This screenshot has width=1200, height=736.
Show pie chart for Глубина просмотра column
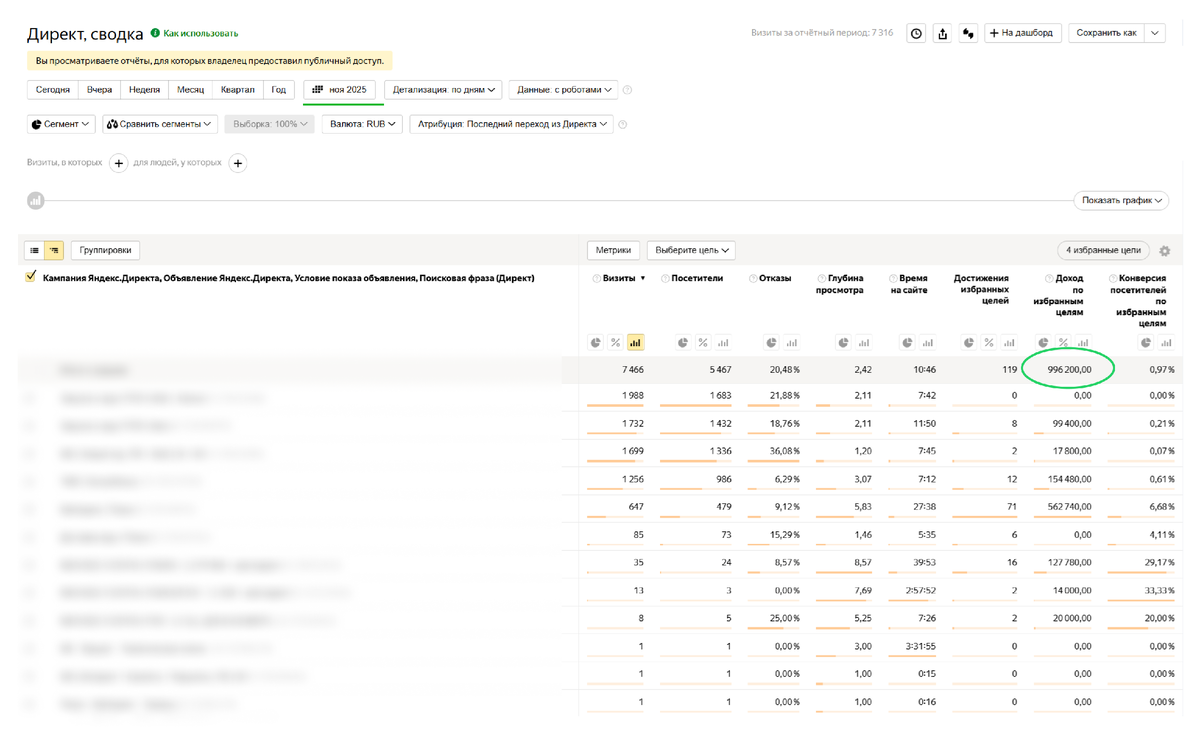coord(844,343)
